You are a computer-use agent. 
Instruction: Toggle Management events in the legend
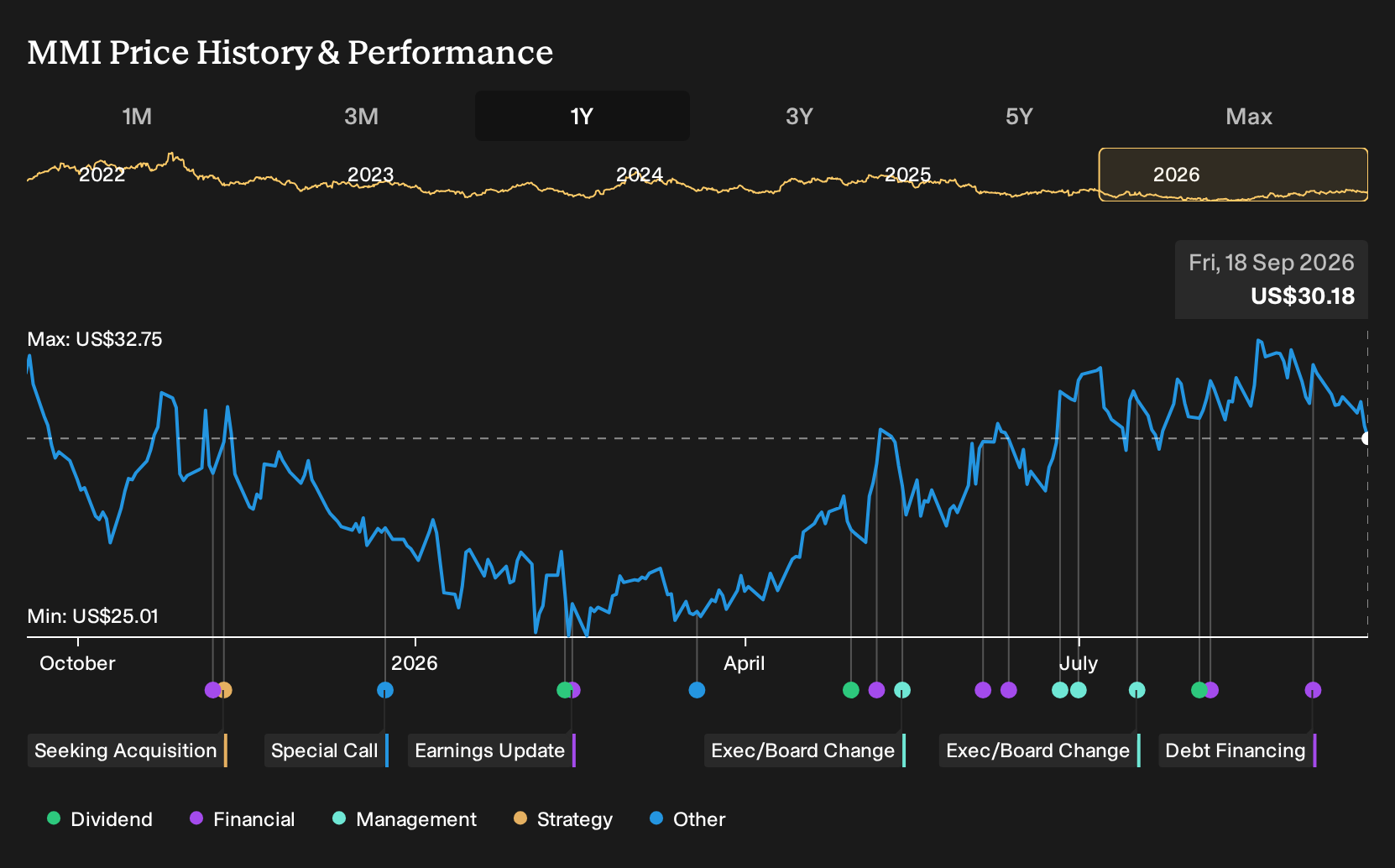405,819
